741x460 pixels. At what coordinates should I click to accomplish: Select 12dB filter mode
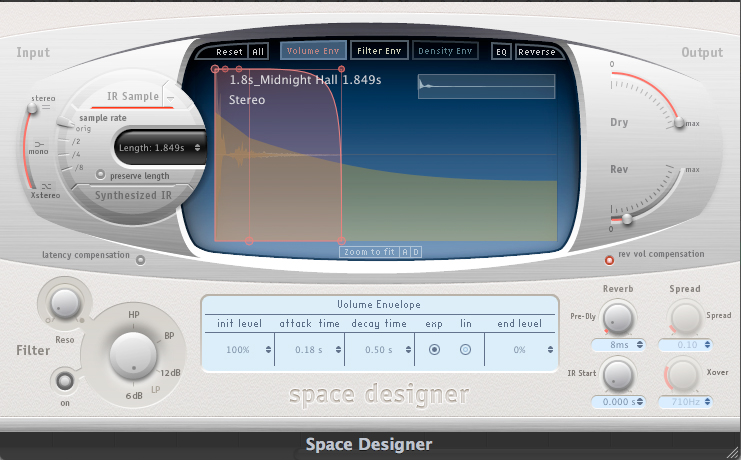[170, 373]
